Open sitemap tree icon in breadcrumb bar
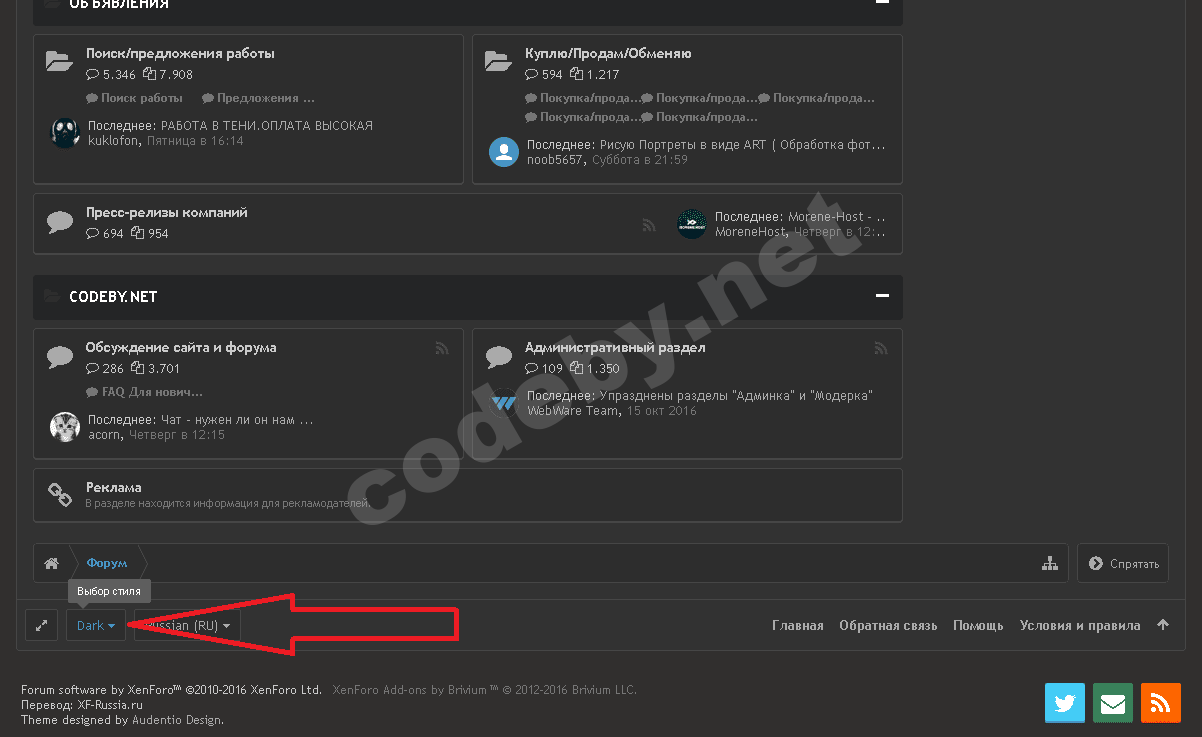Image resolution: width=1202 pixels, height=737 pixels. click(1050, 564)
